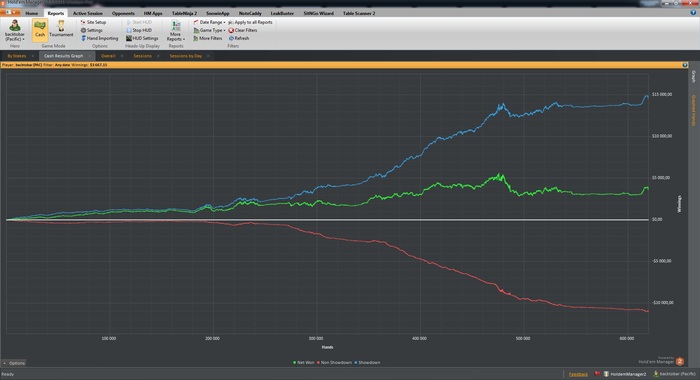The height and width of the screenshot is (380, 700).
Task: Switch to the Overall report tab
Action: [108, 56]
